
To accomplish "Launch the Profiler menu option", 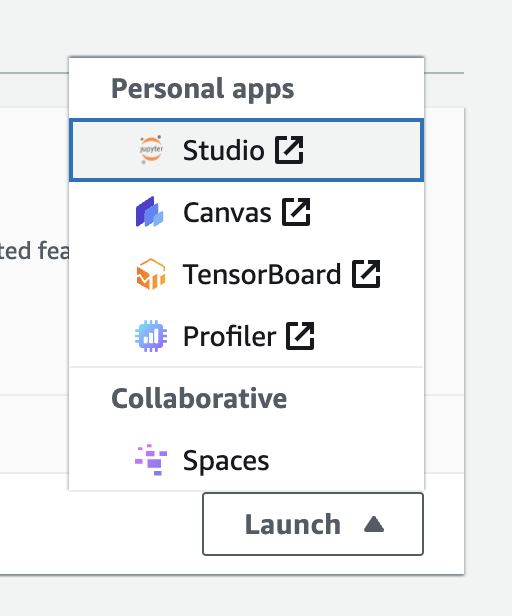I will (x=246, y=336).
